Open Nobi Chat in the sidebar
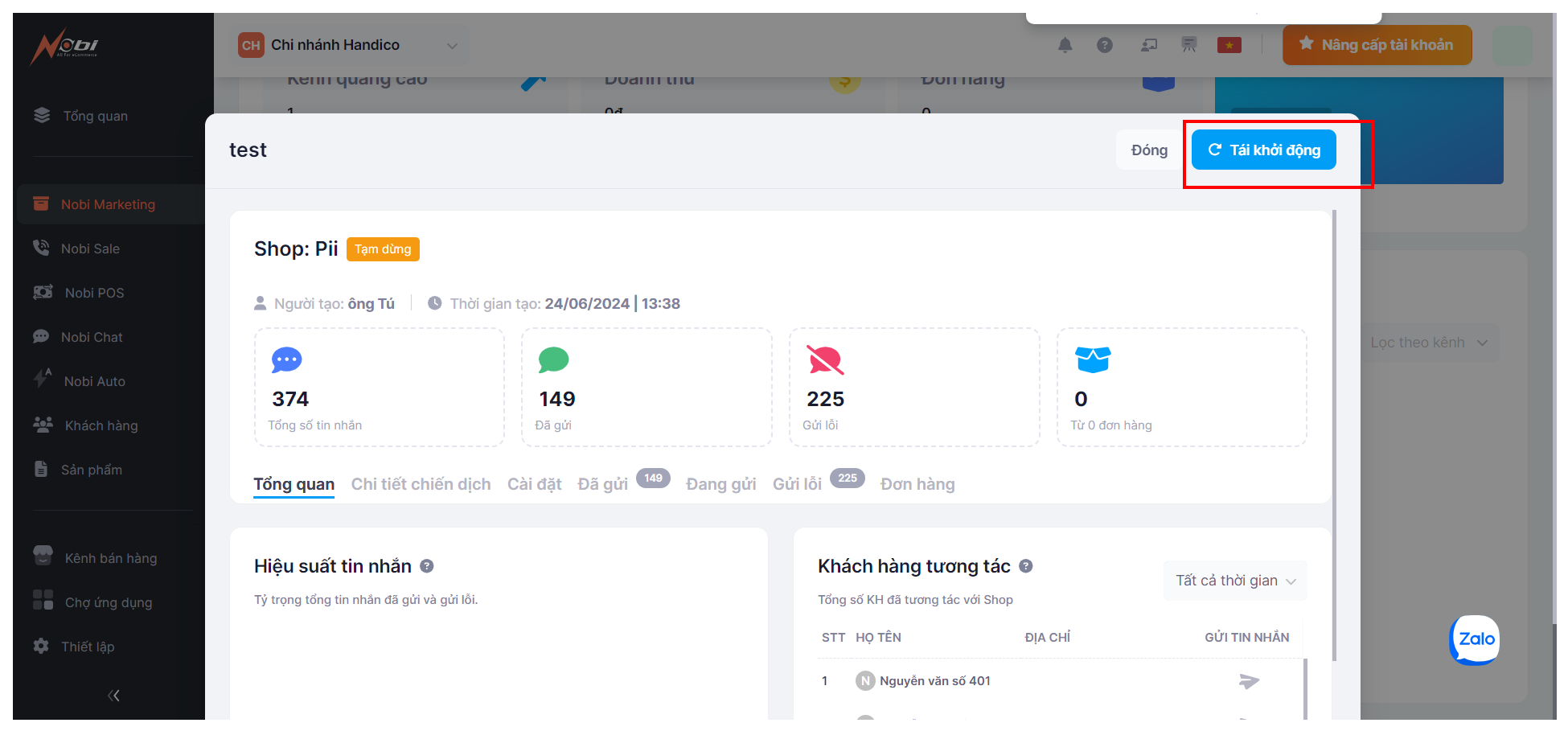 (92, 337)
